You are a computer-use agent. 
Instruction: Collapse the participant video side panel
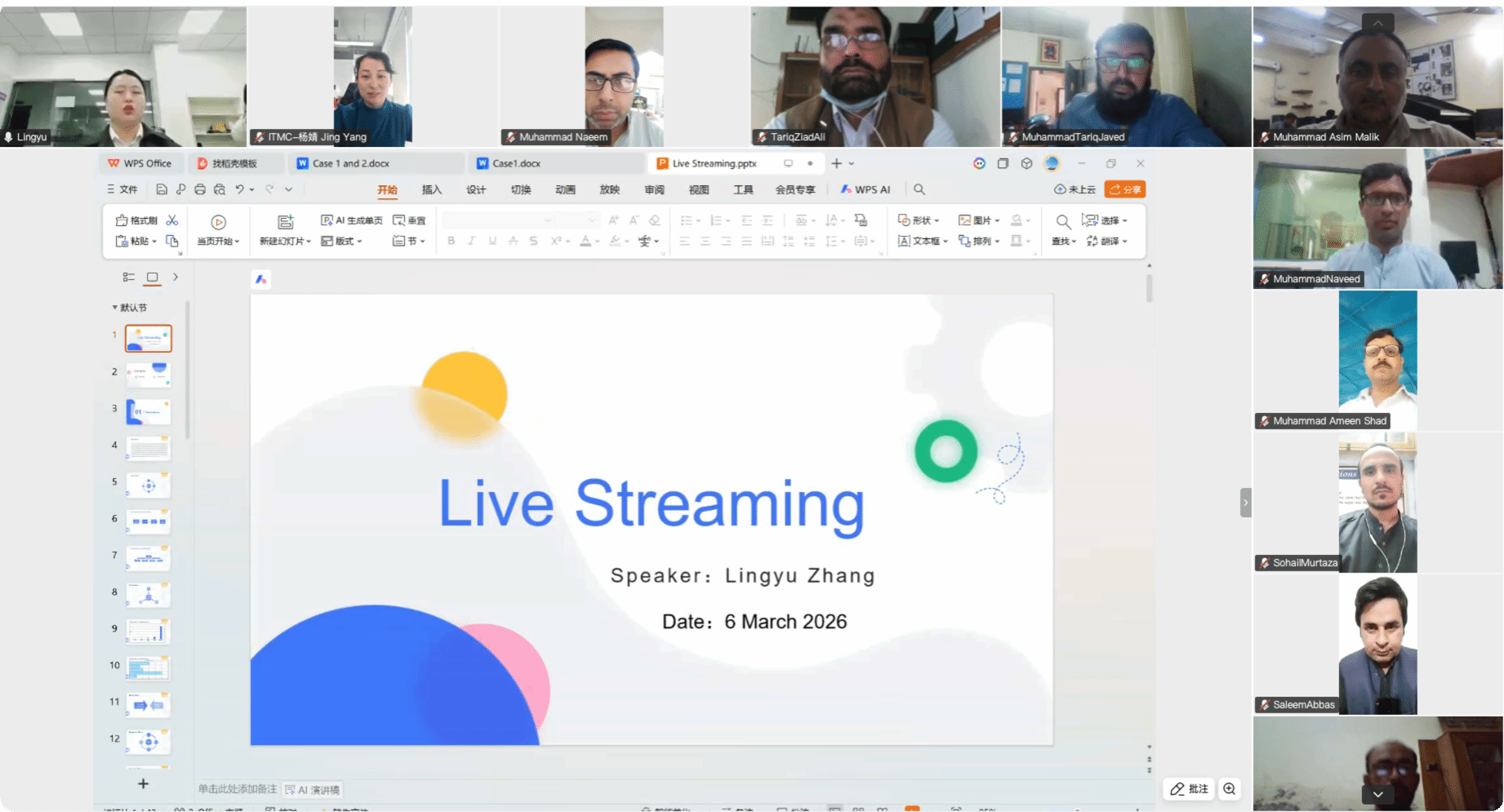[x=1245, y=503]
